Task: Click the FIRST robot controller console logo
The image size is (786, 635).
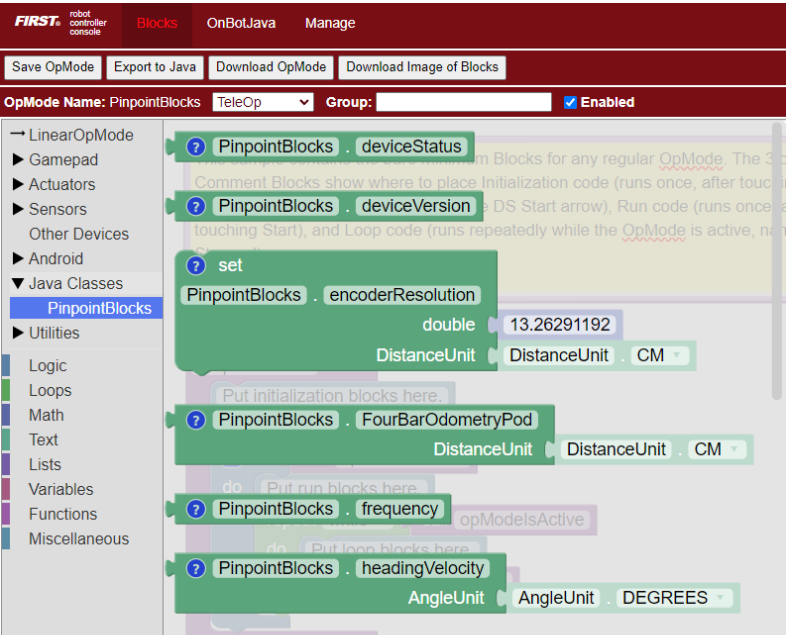Action: point(60,23)
